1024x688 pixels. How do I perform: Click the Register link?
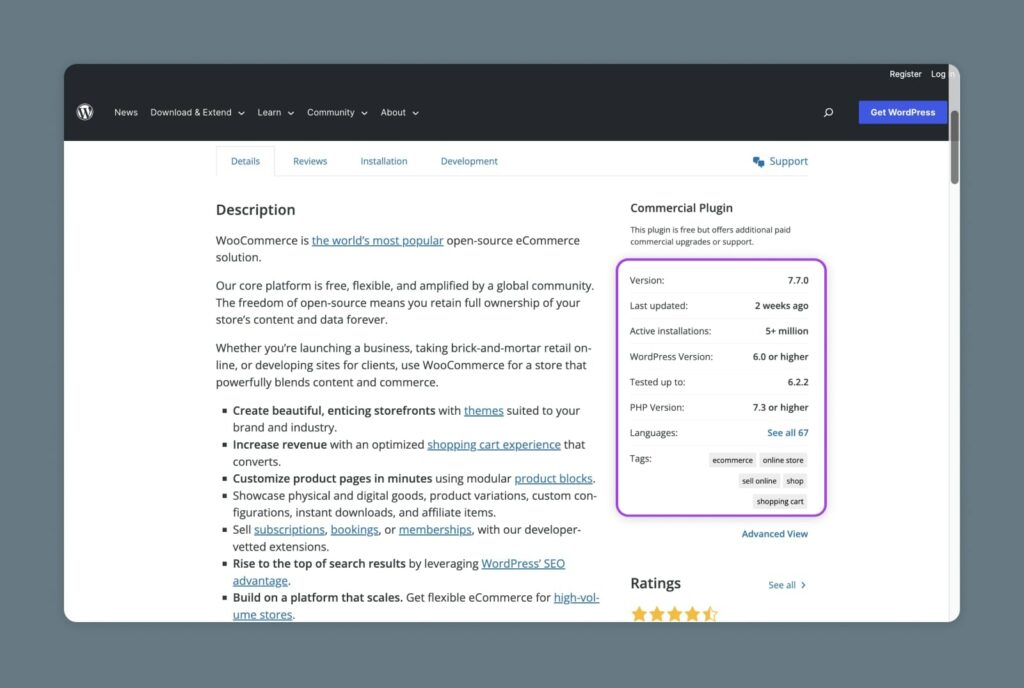[906, 73]
